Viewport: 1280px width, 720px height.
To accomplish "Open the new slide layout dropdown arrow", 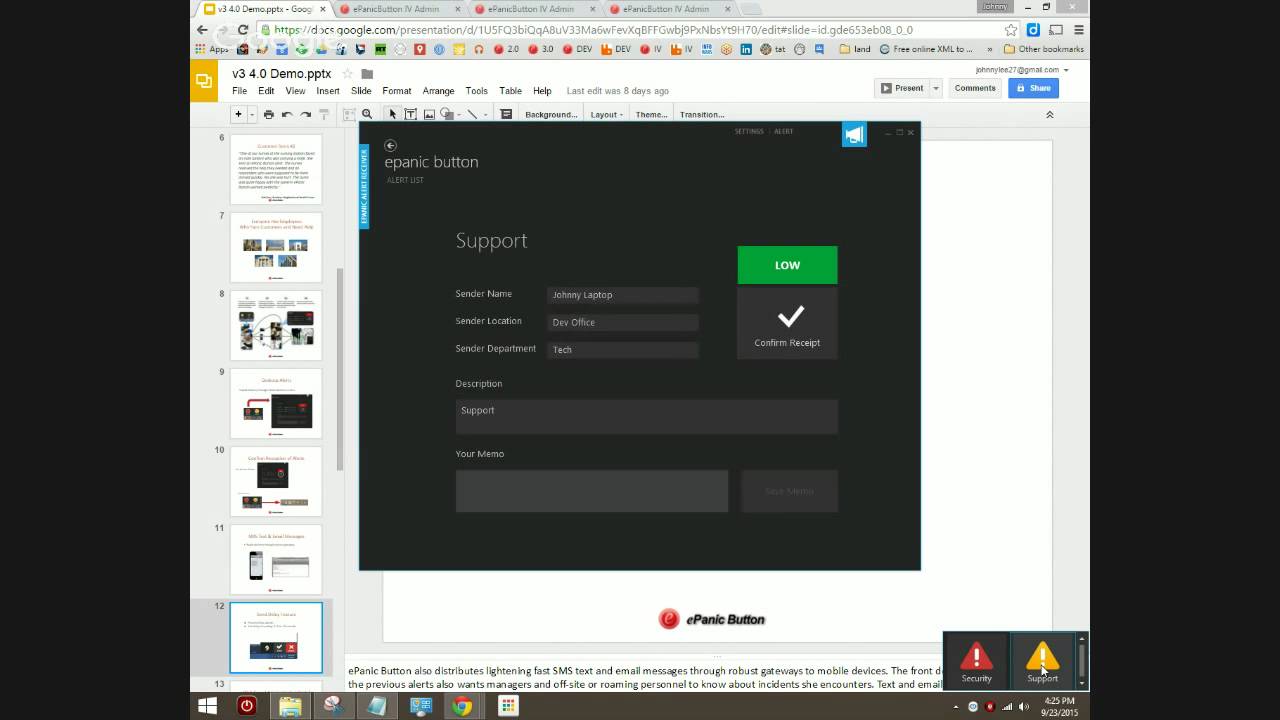I will pos(251,114).
